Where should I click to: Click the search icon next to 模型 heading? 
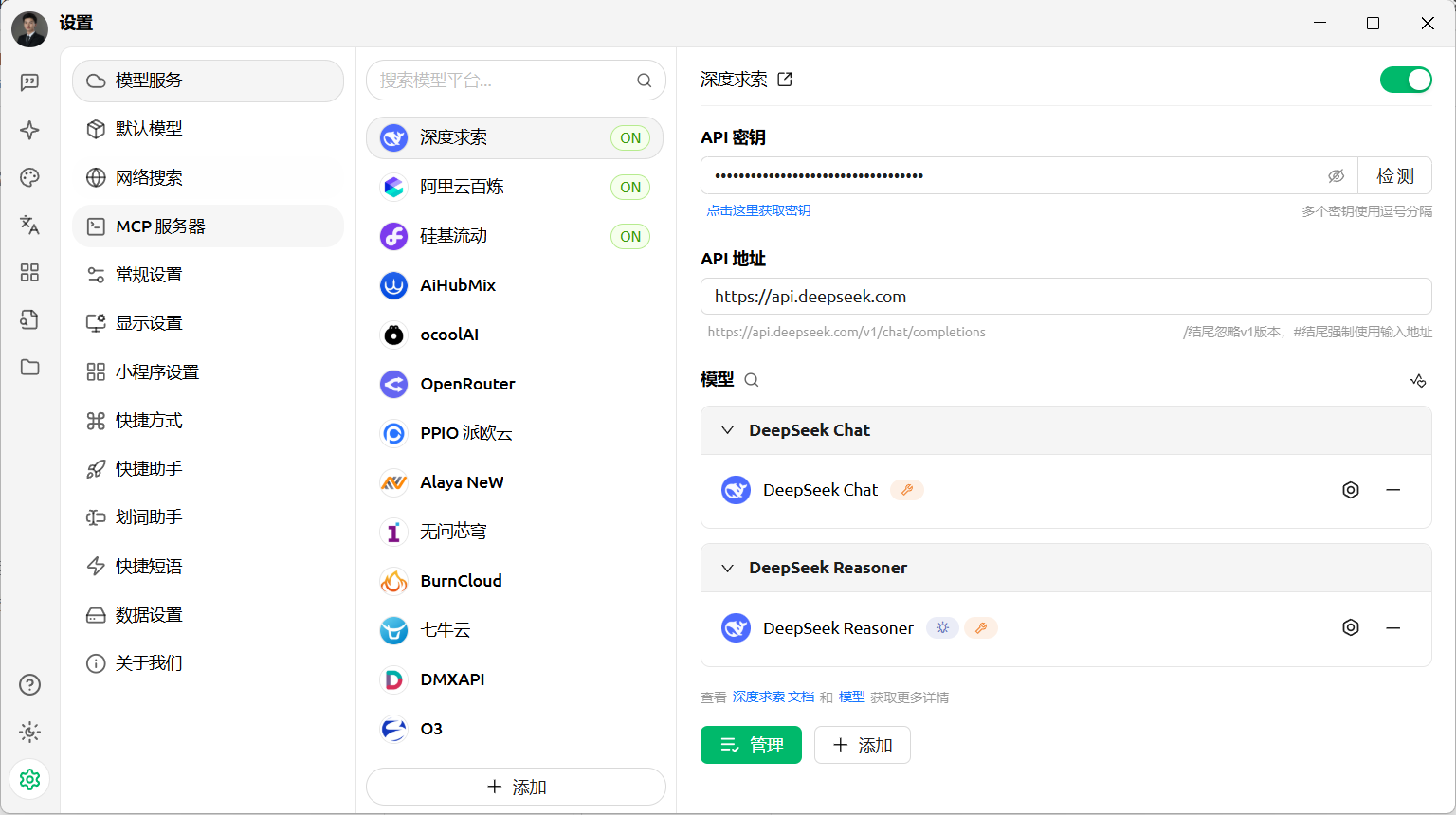(x=752, y=380)
